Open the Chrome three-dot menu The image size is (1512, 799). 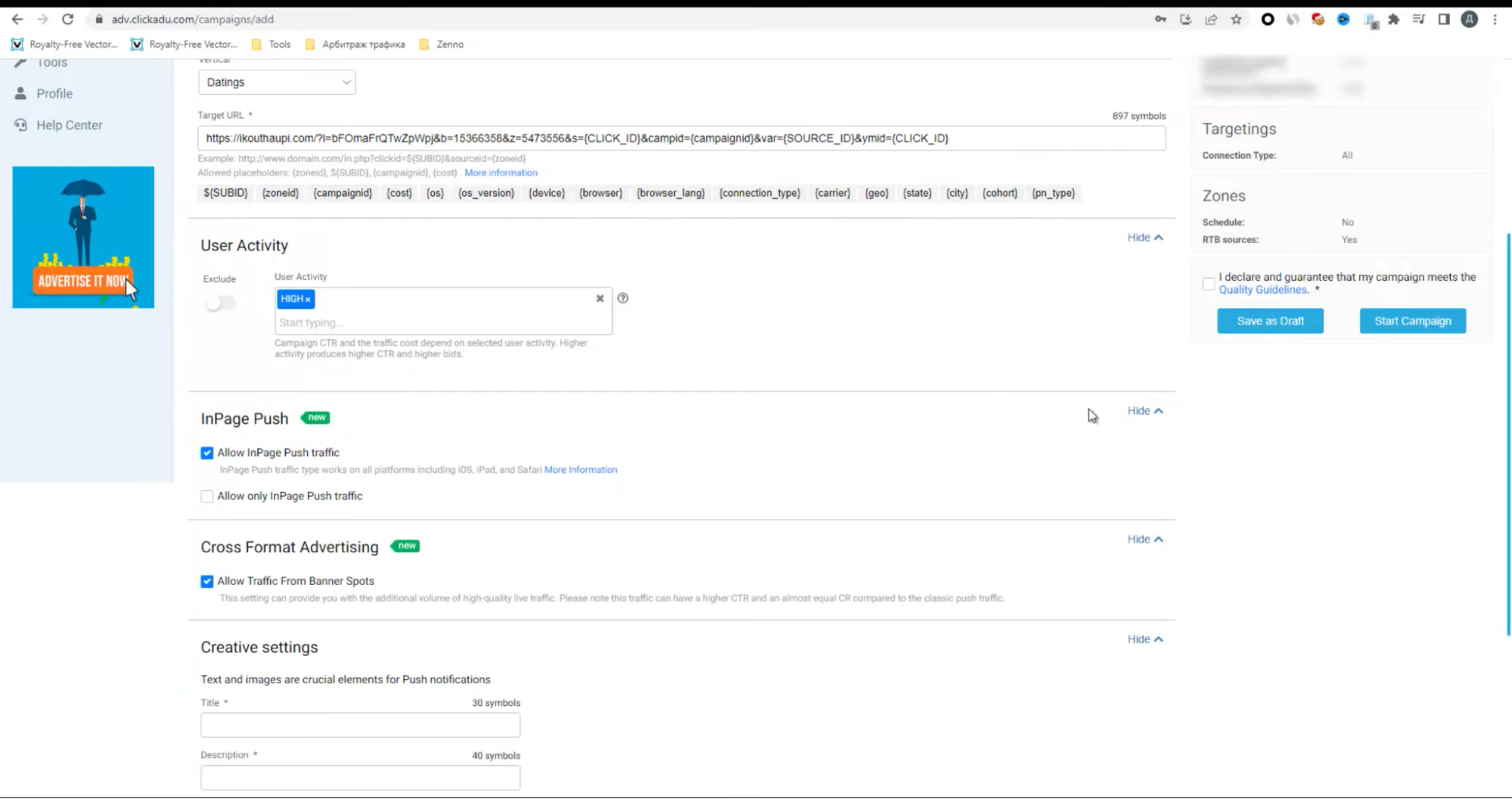(x=1495, y=19)
